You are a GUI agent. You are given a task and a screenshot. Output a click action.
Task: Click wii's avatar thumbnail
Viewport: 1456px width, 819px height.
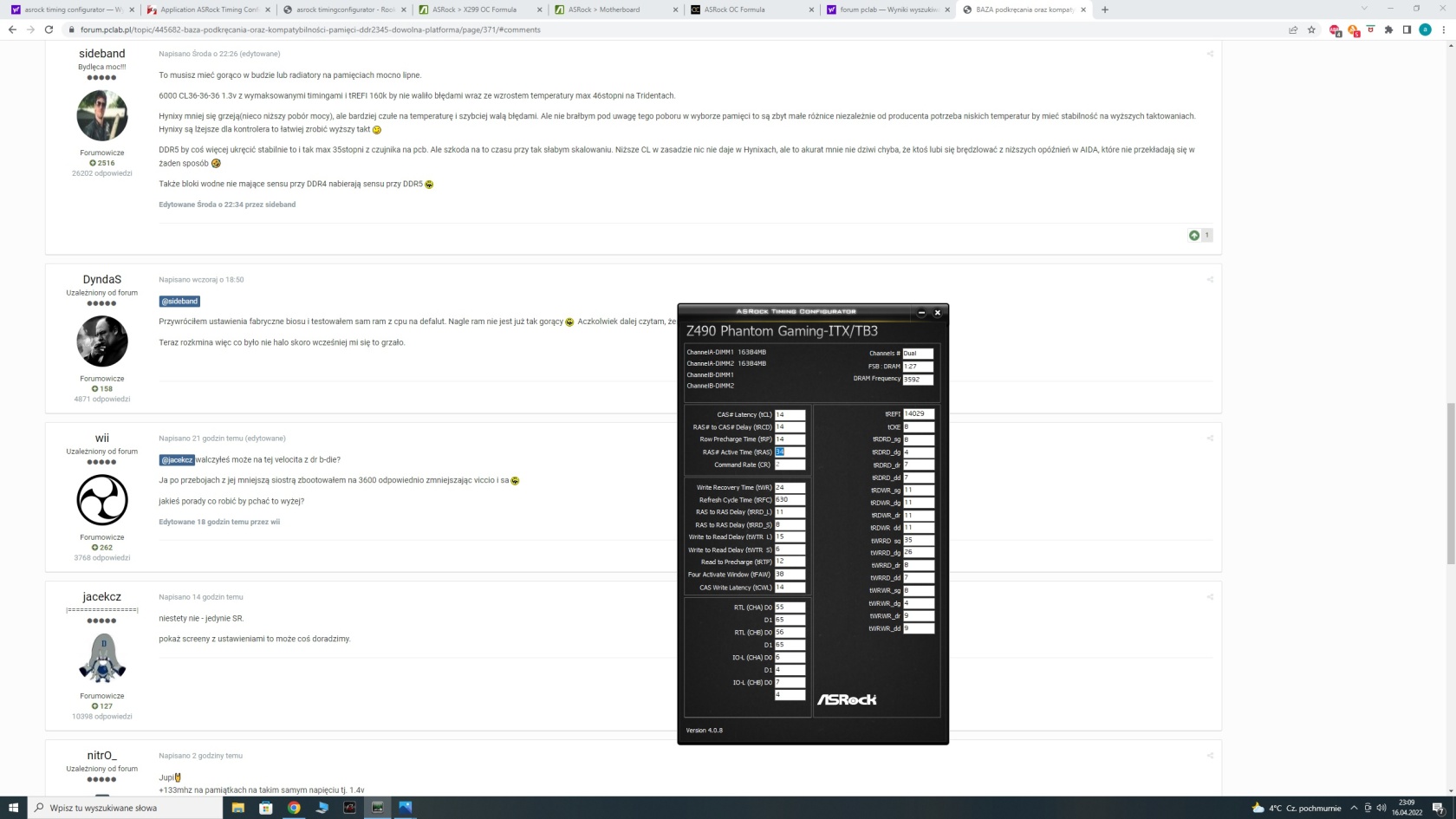[102, 500]
